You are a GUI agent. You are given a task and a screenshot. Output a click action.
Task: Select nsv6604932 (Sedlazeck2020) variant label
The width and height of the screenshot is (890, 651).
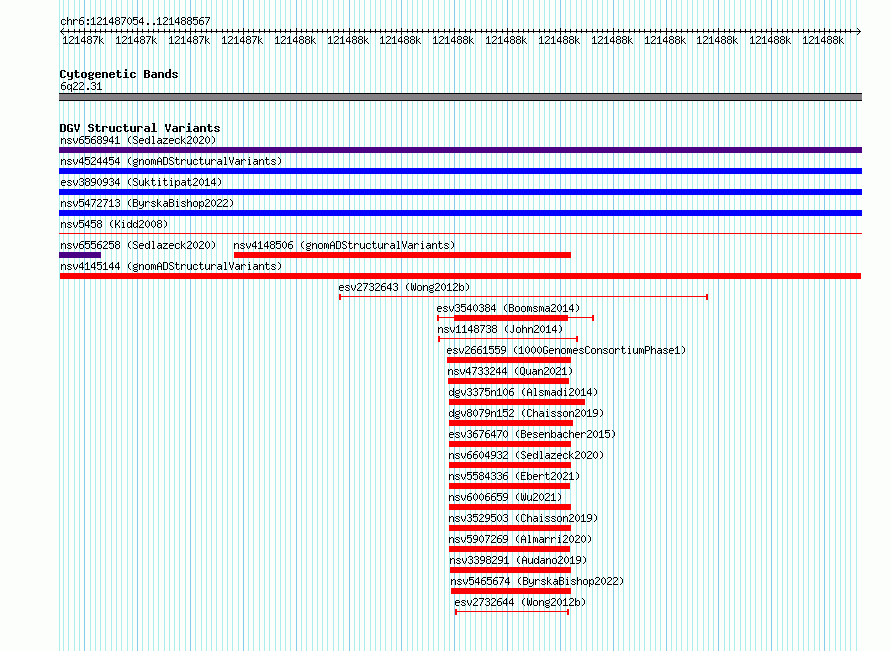tap(526, 455)
